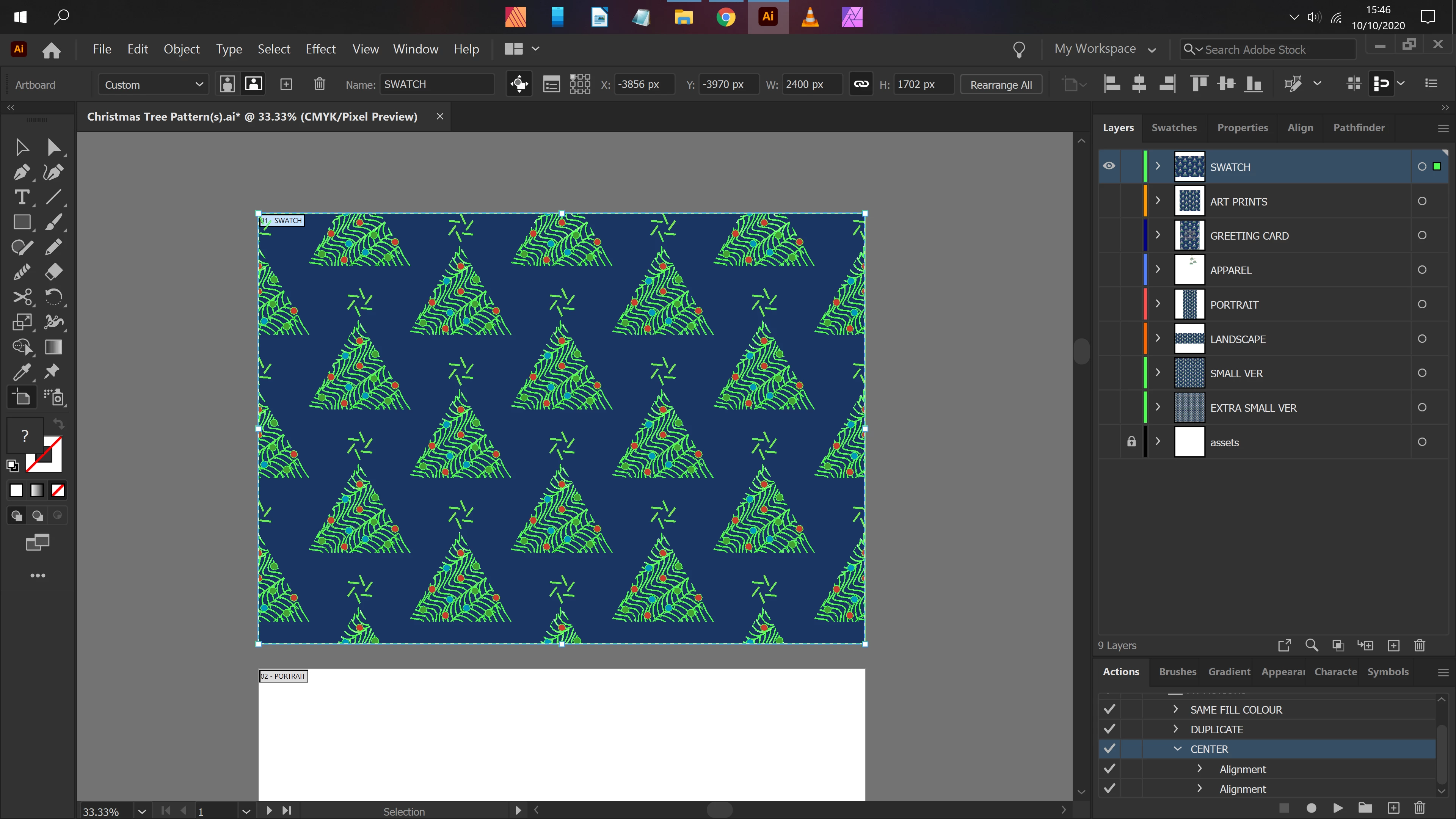Click the artboard Name input field
Viewport: 1456px width, 819px height.
(436, 84)
